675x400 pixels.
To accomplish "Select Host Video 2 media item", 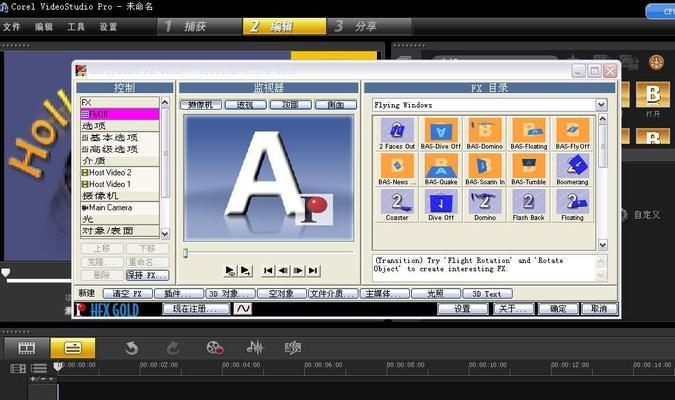I will click(120, 172).
